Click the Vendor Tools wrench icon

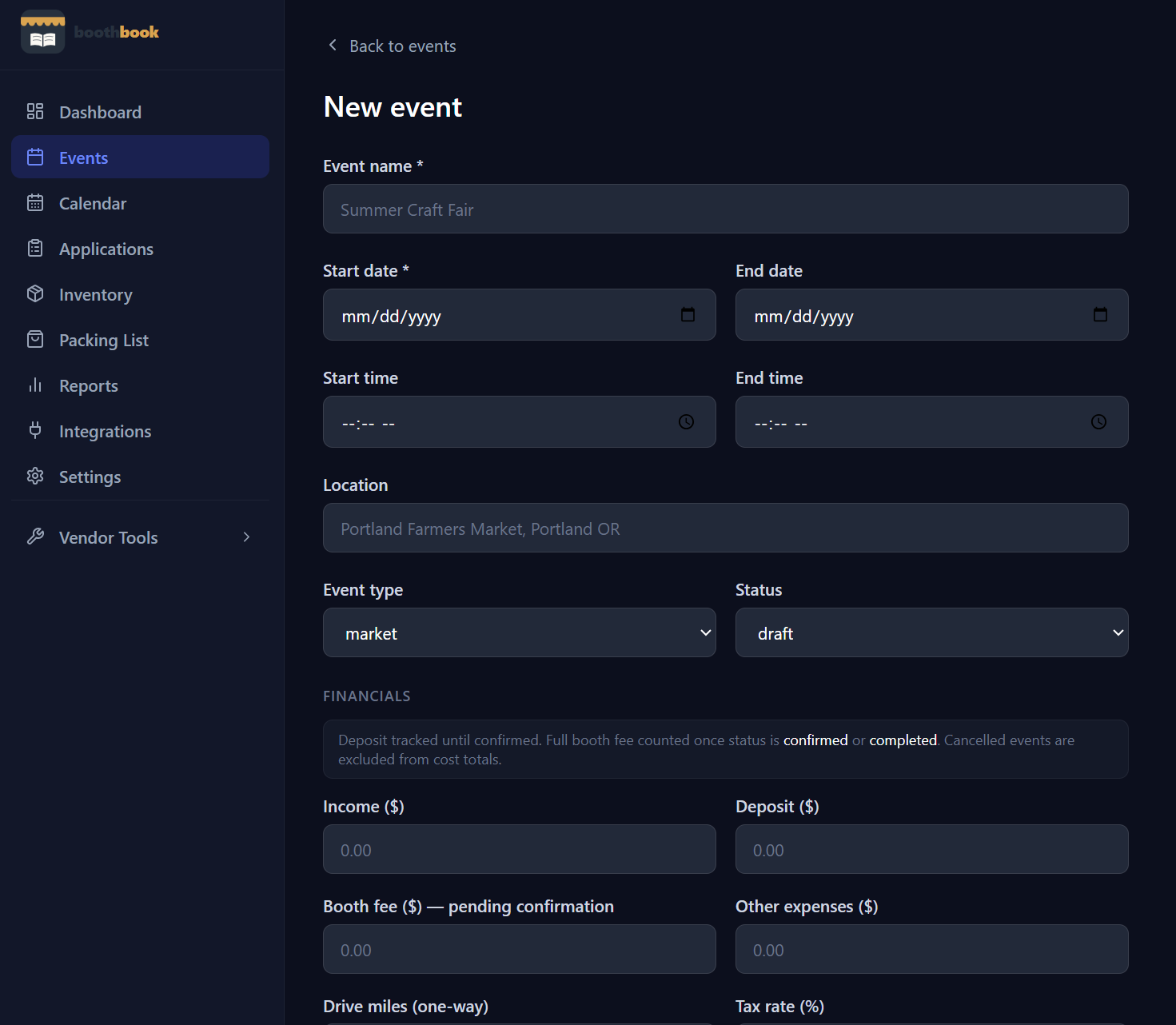pyautogui.click(x=35, y=536)
